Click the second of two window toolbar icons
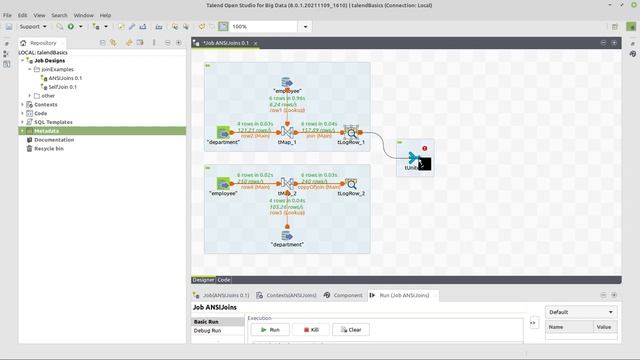The image size is (640, 360). pos(186,27)
